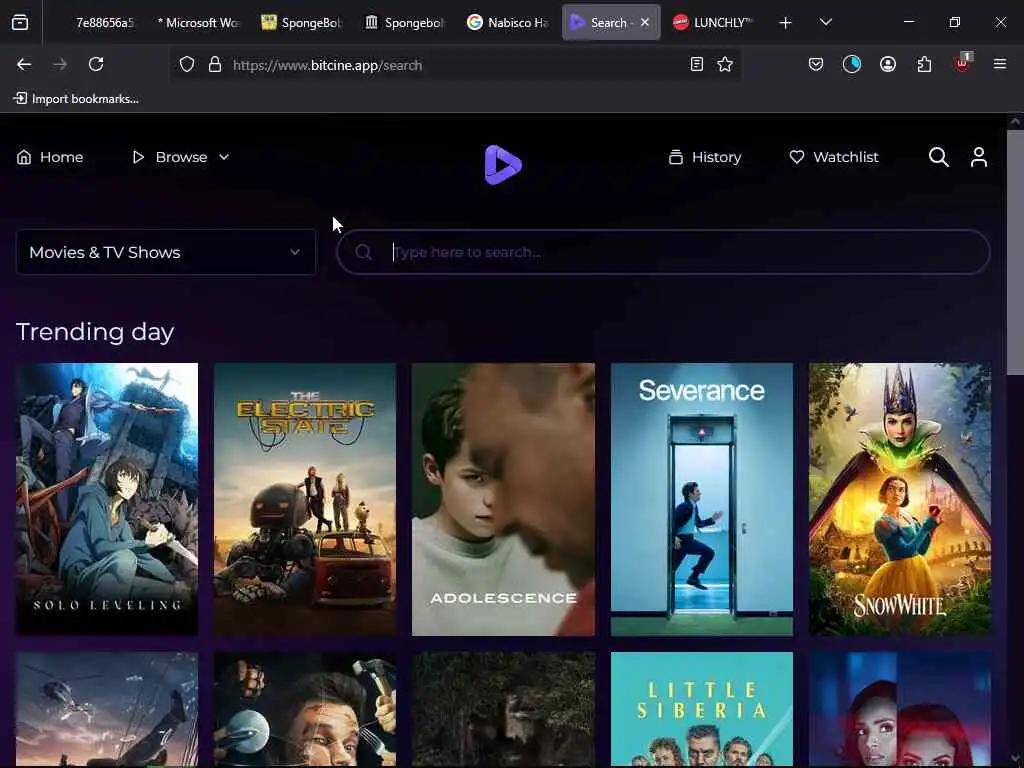Bookmark this page with the star

(725, 64)
